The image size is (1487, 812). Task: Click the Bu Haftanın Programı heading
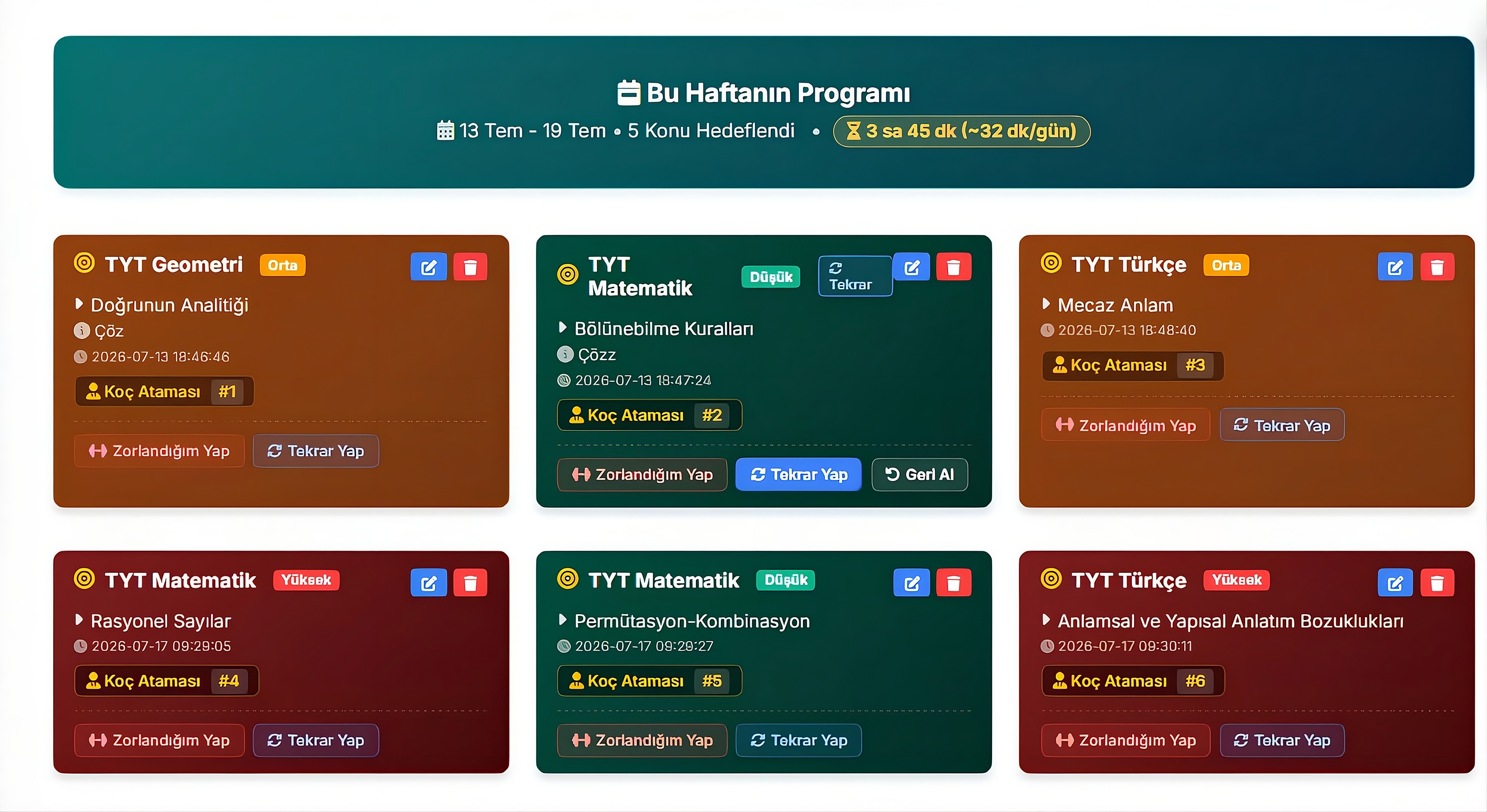pos(777,93)
